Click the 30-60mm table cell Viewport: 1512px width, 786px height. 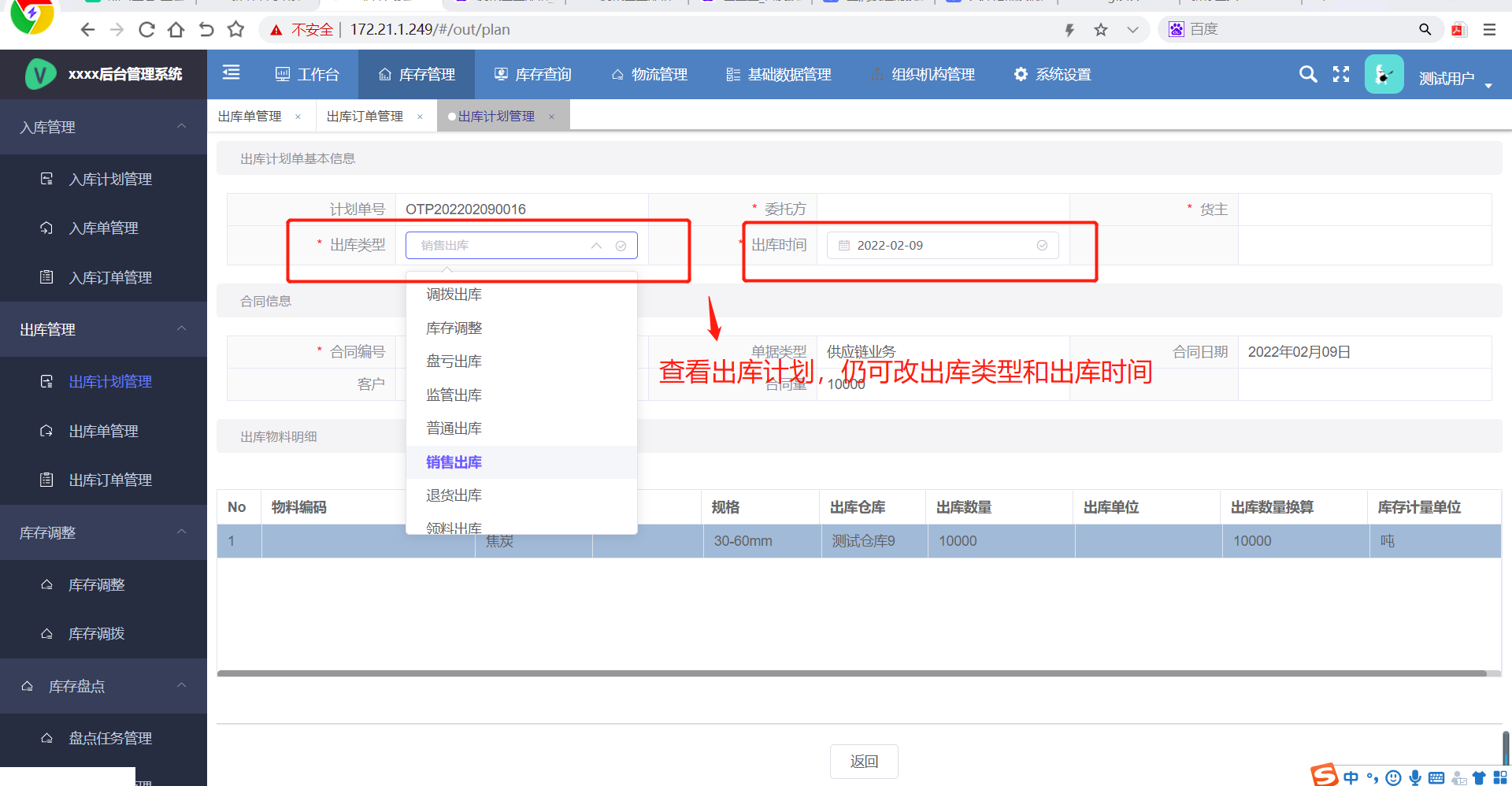pyautogui.click(x=762, y=541)
